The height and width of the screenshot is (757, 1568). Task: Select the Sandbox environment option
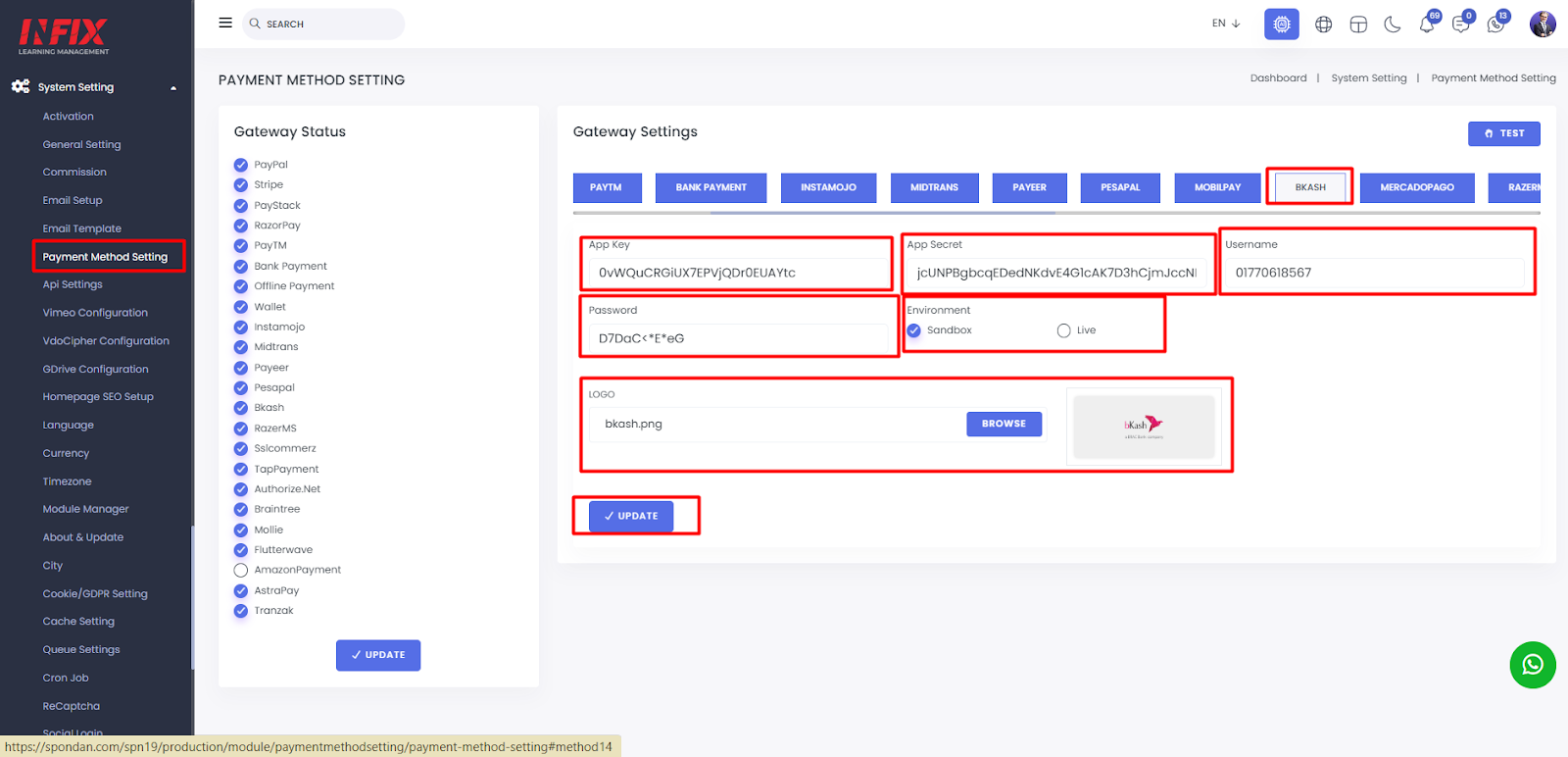coord(914,330)
